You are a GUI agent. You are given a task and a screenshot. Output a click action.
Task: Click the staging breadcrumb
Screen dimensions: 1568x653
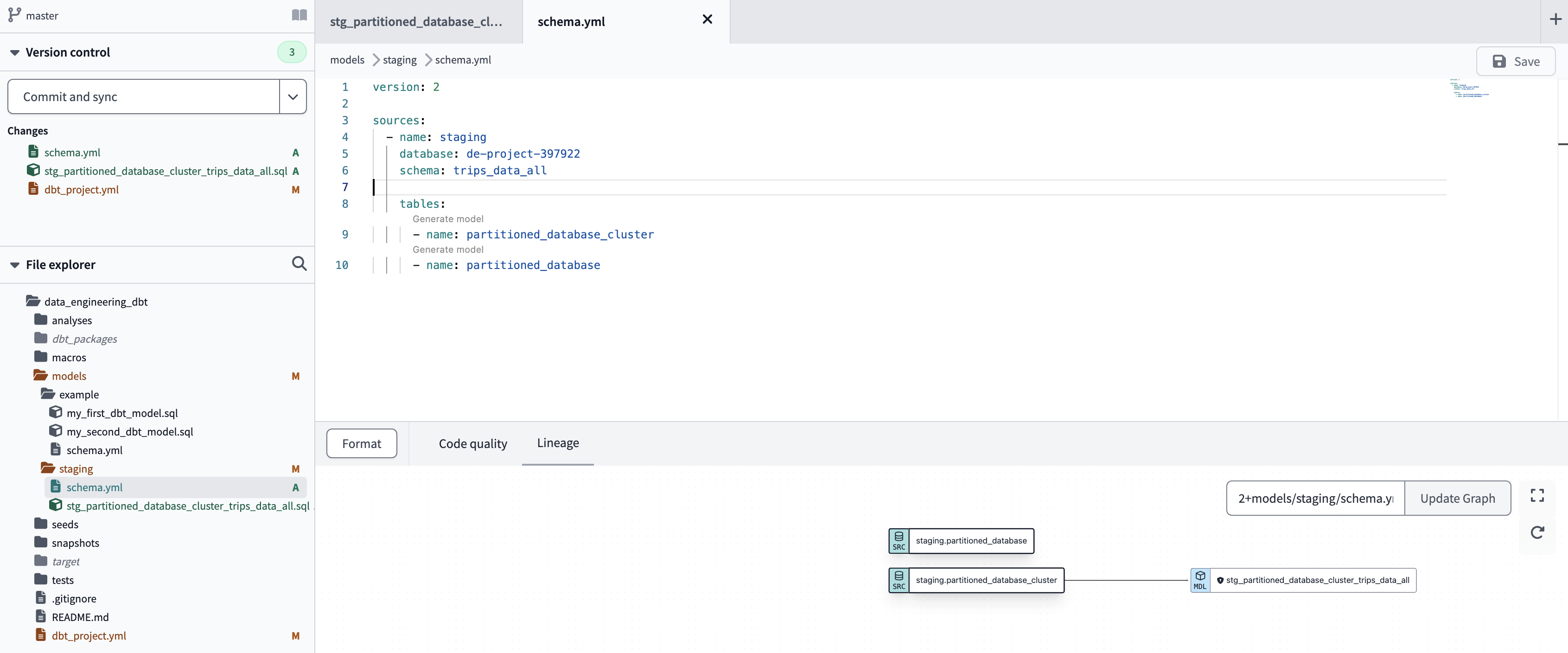[x=399, y=60]
